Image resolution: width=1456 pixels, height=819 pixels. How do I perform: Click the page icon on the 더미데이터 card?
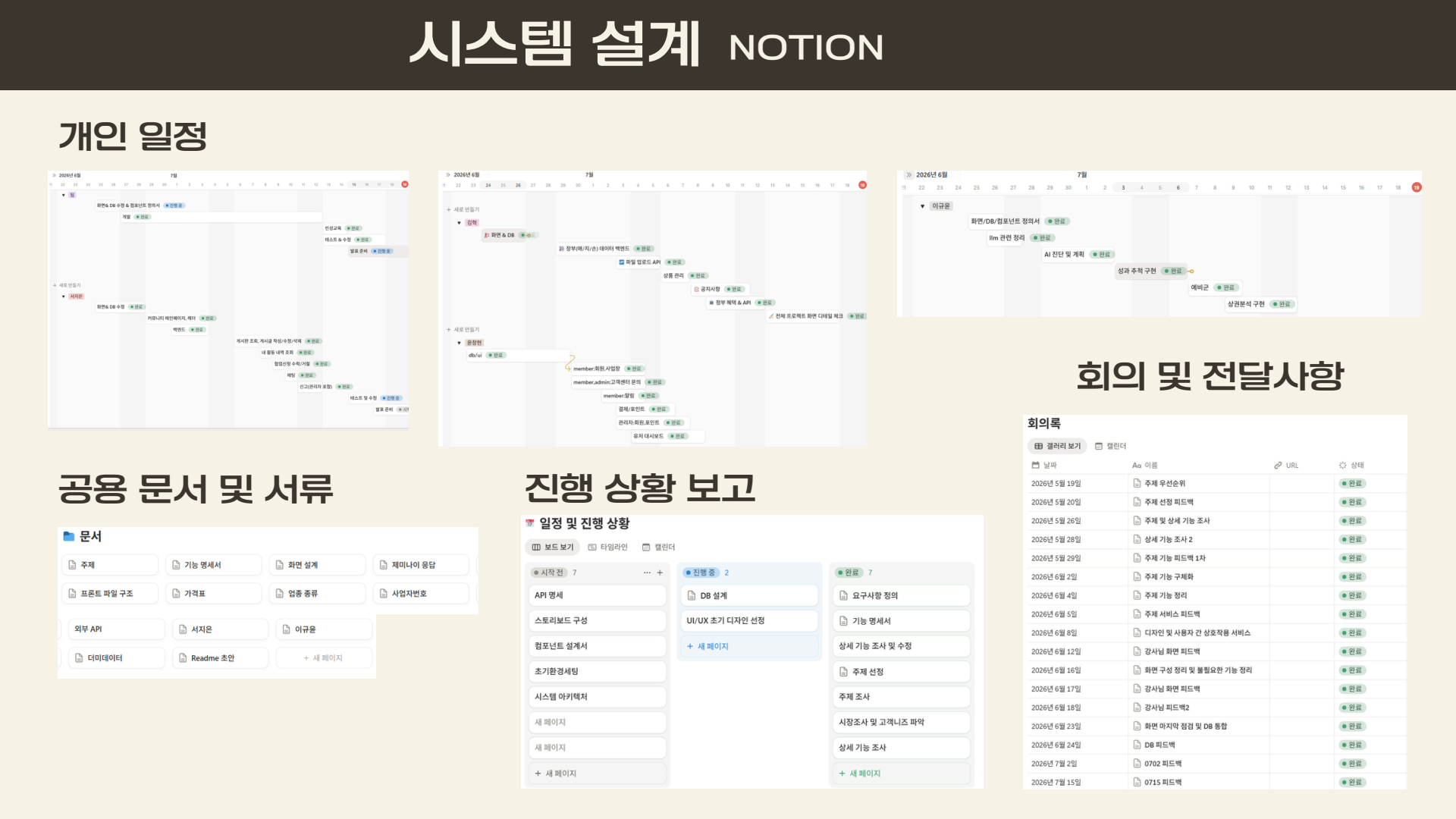(79, 658)
